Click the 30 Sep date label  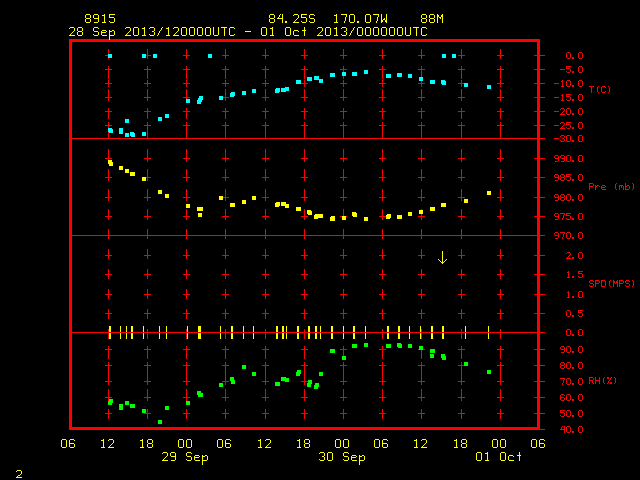tap(342, 457)
